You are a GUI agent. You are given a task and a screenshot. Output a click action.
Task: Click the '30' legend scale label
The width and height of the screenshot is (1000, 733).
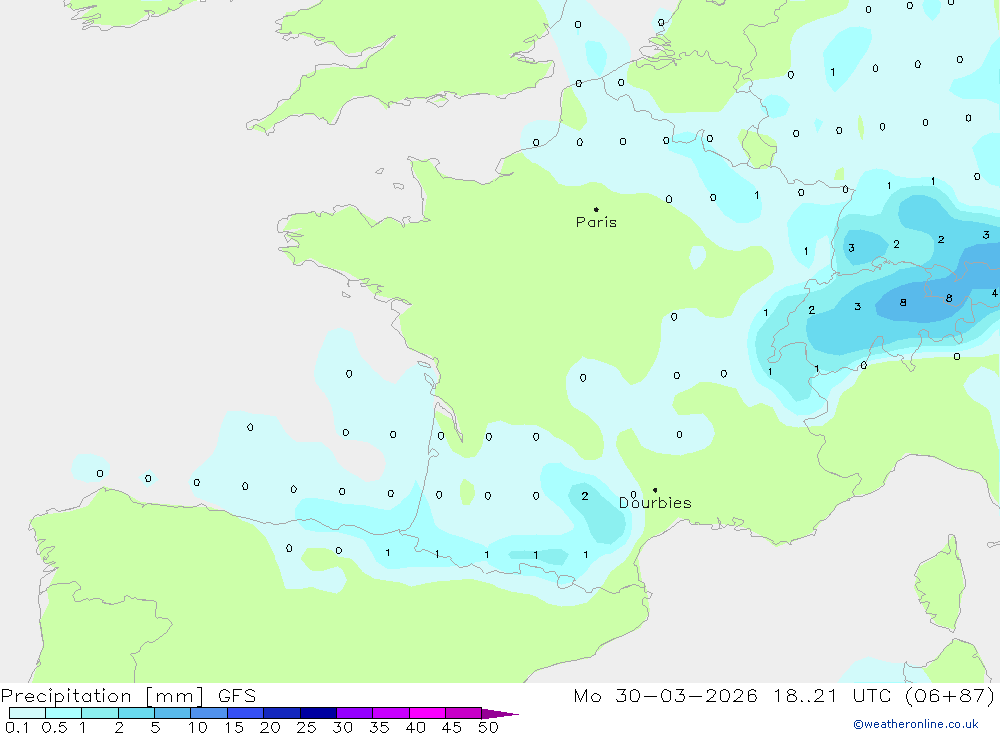point(343,727)
